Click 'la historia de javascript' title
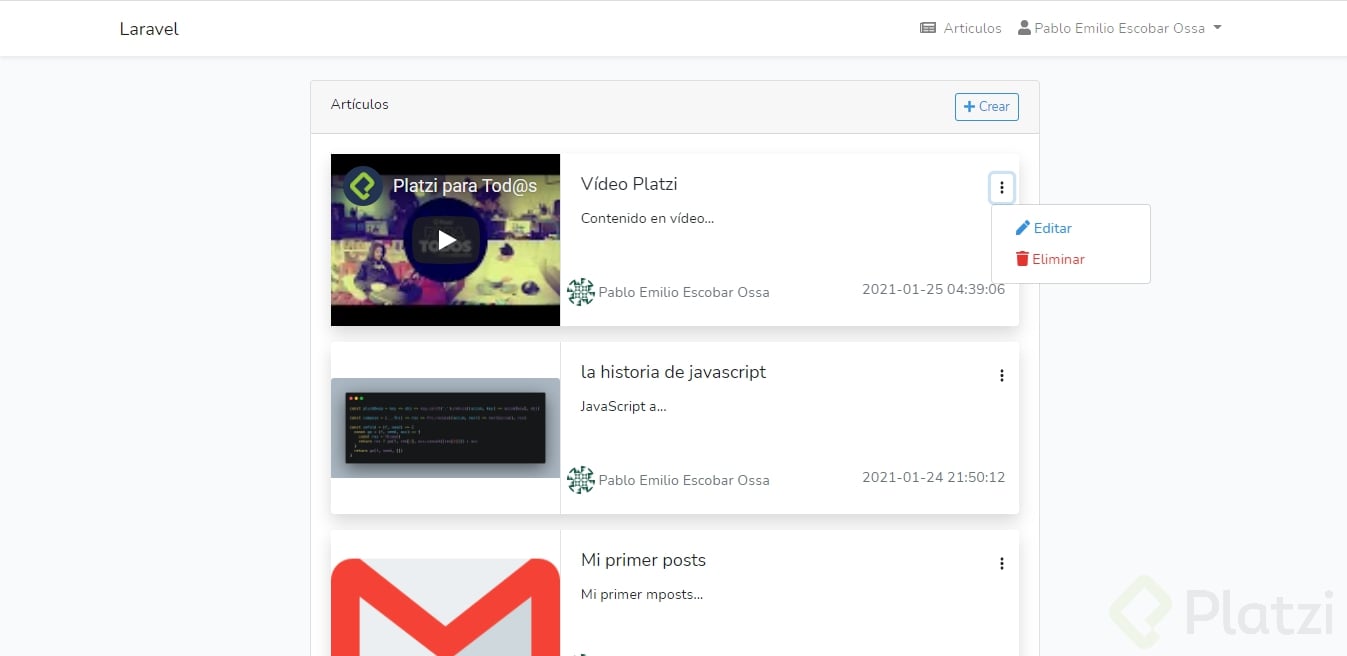This screenshot has height=656, width=1347. (x=673, y=372)
